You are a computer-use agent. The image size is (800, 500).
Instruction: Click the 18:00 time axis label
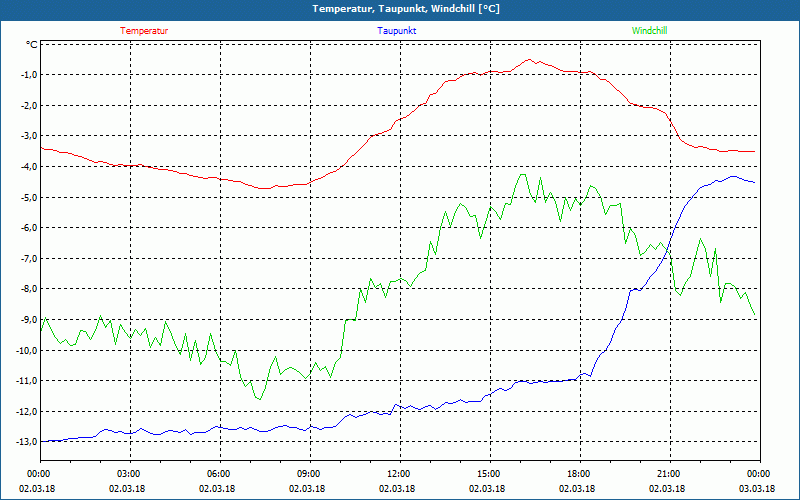tap(578, 474)
